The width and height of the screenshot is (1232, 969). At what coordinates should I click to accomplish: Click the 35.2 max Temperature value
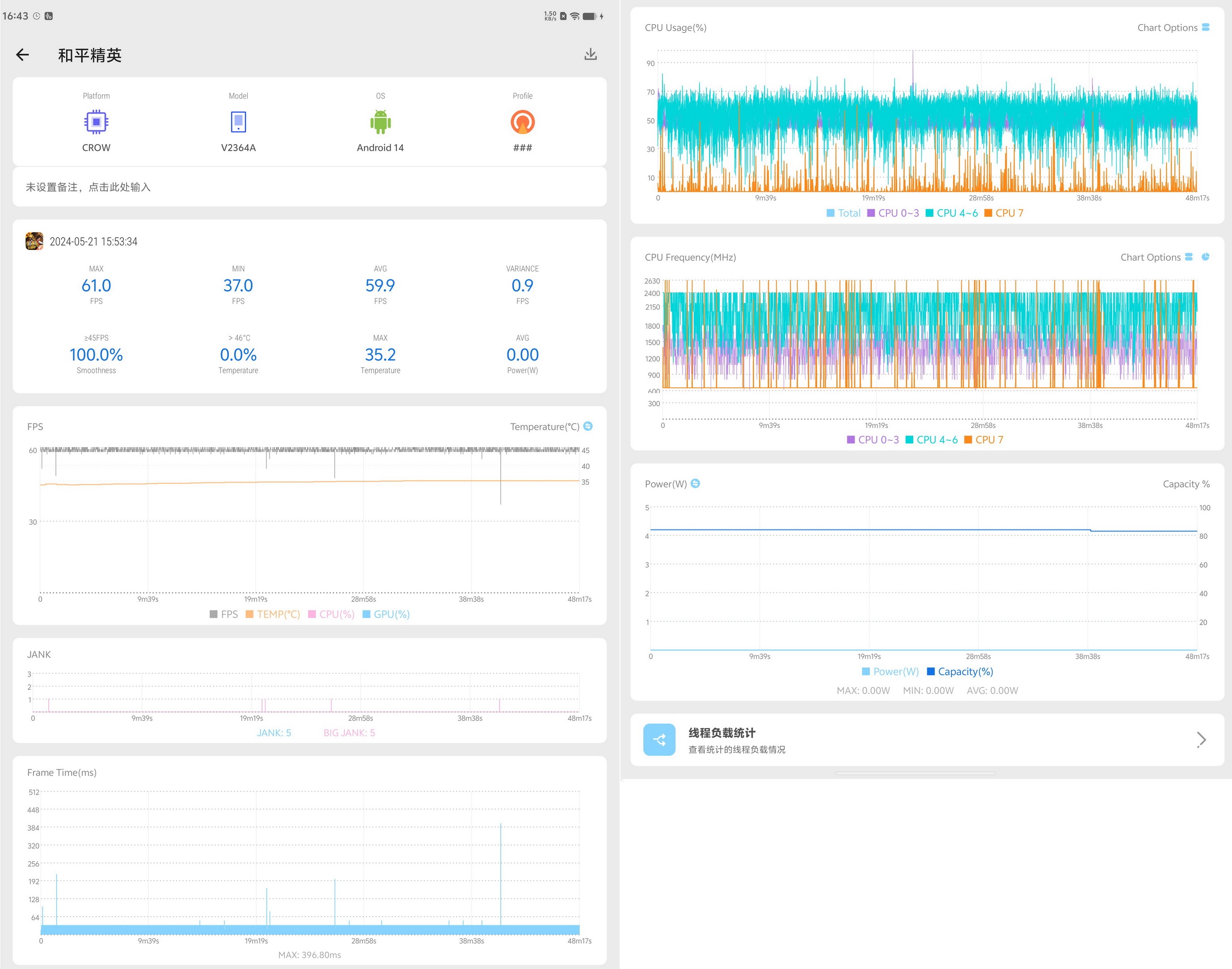click(380, 355)
